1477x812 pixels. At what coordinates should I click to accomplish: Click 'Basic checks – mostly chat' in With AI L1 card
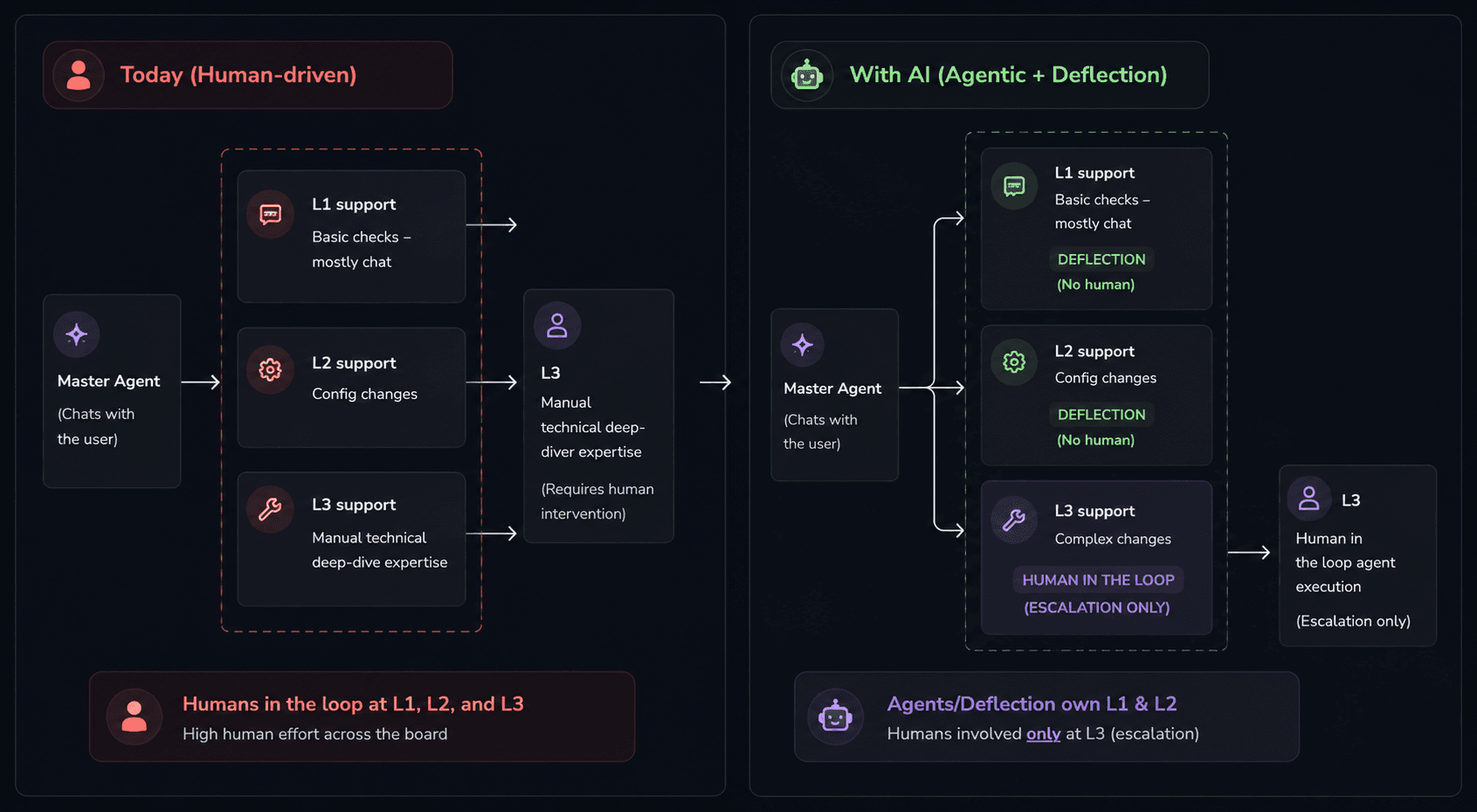1101,211
